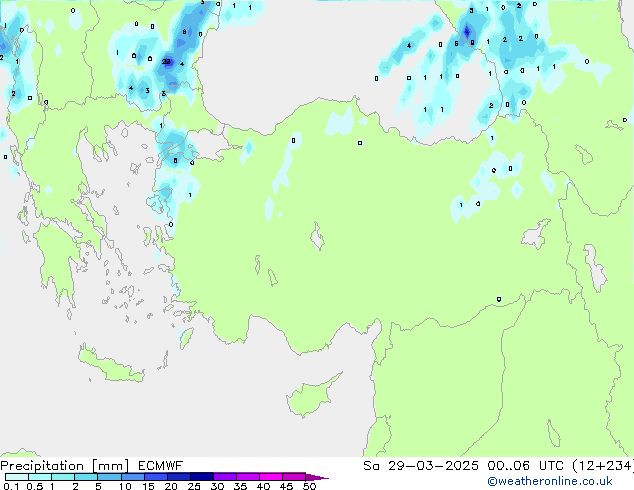
Task: Select the 30–35 mm purple legend swatch
Action: pyautogui.click(x=224, y=477)
